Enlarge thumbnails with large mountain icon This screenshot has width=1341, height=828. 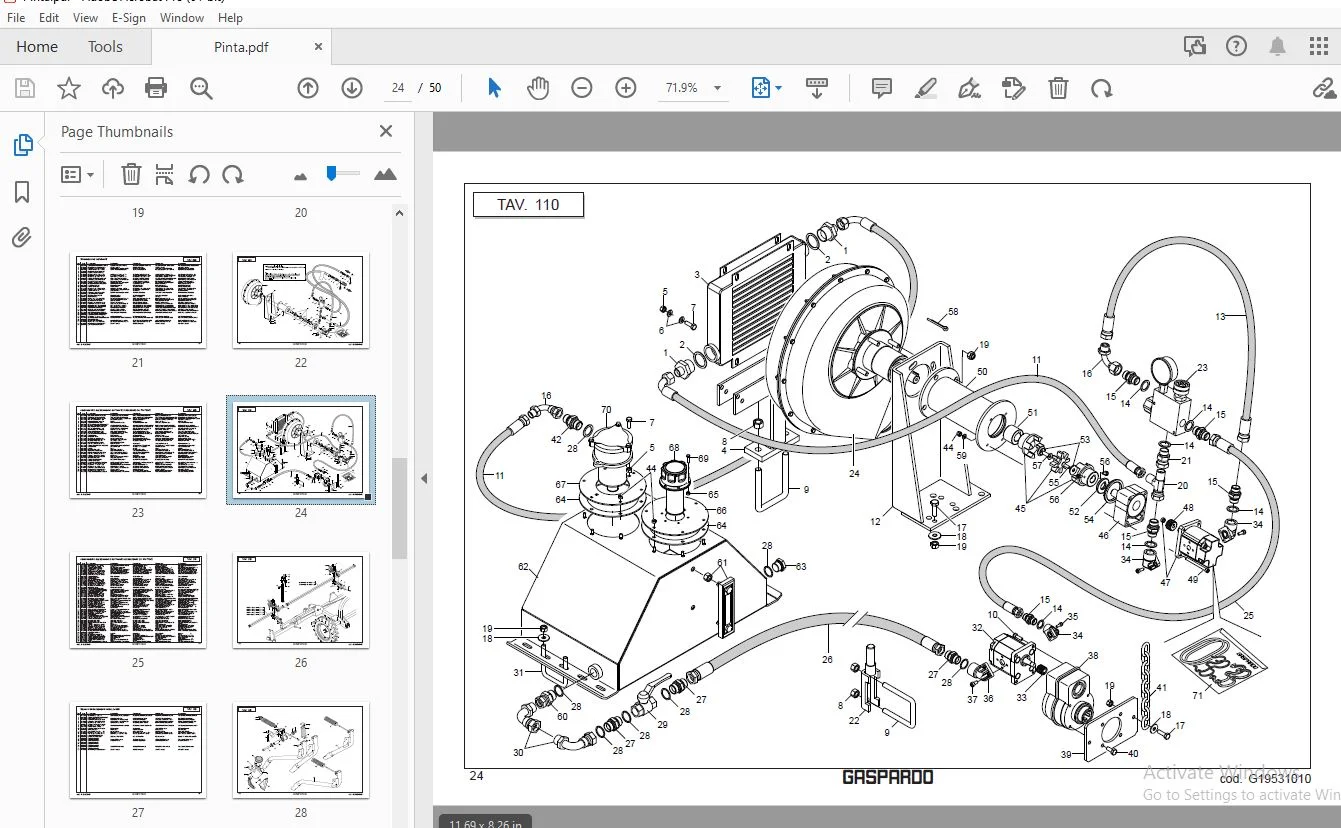(x=385, y=174)
